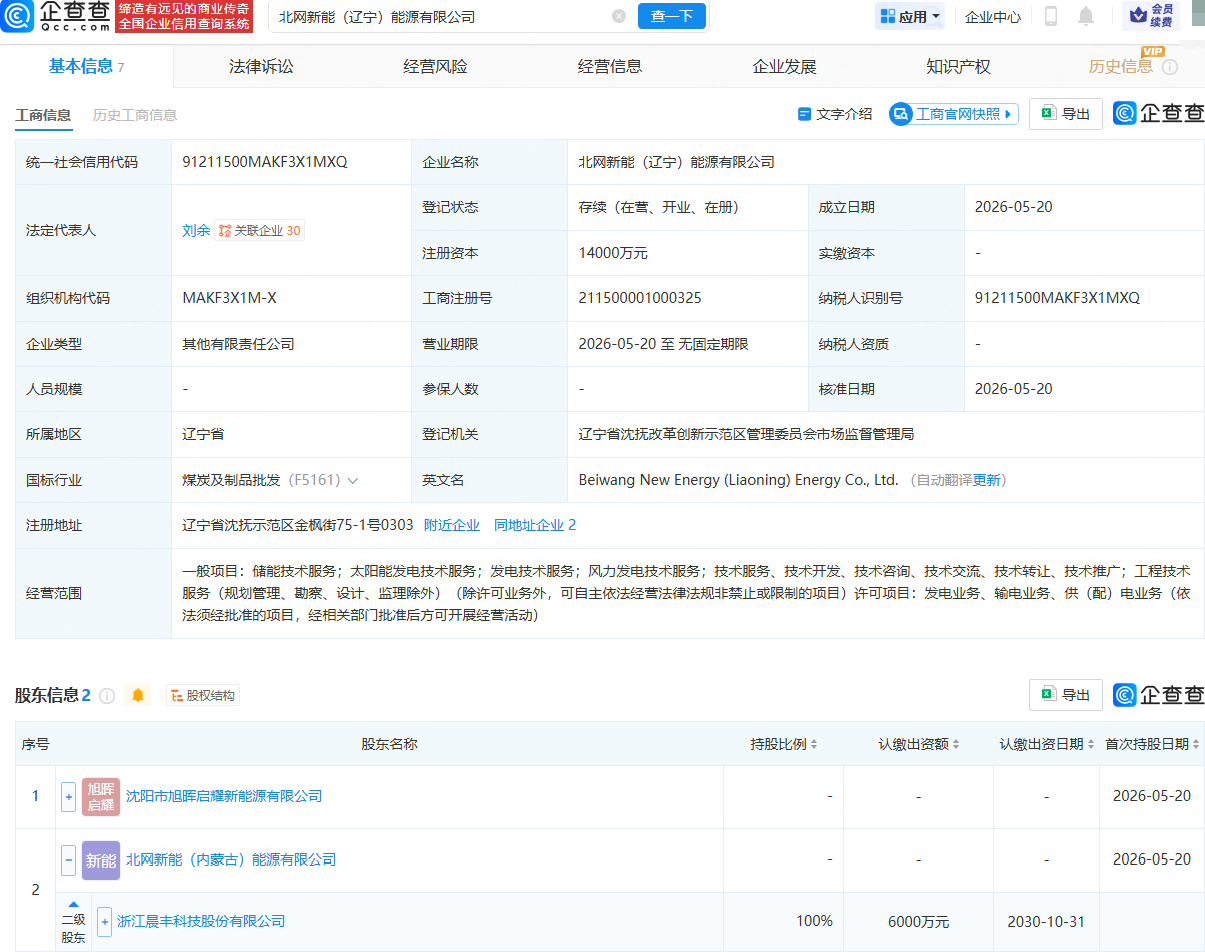This screenshot has width=1205, height=952.
Task: Click 旭辉启耀 company logo
Action: coord(100,797)
